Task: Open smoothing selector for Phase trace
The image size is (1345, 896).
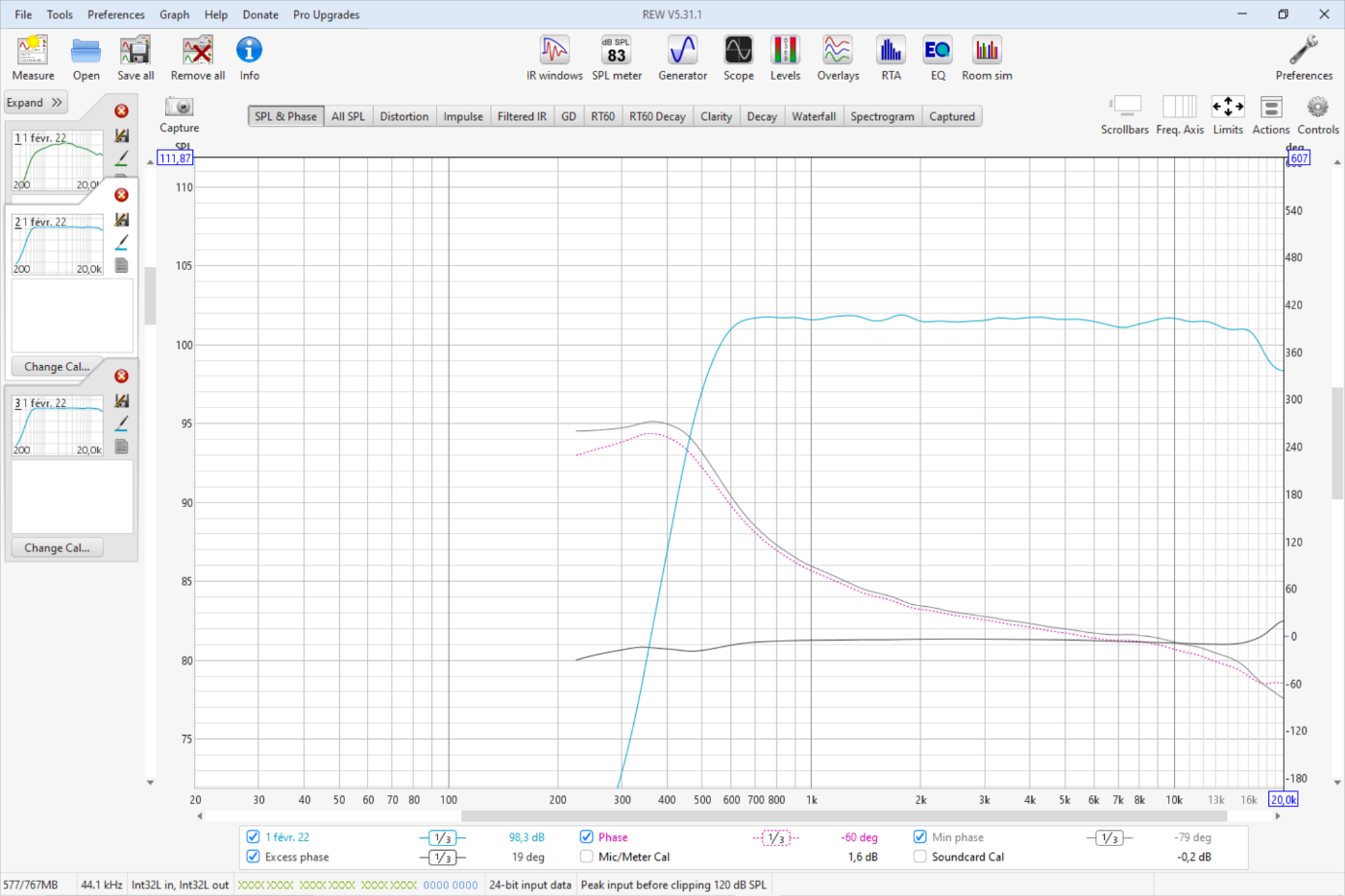Action: (x=775, y=838)
